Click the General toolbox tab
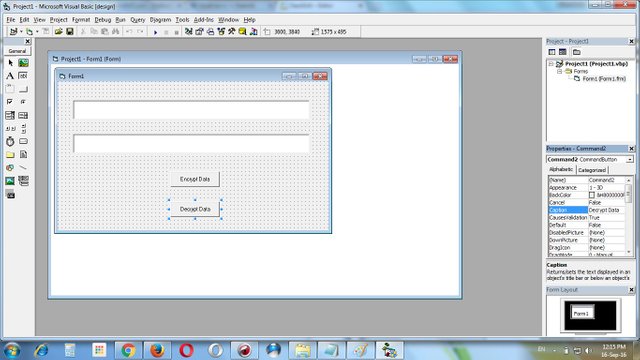 [x=17, y=51]
